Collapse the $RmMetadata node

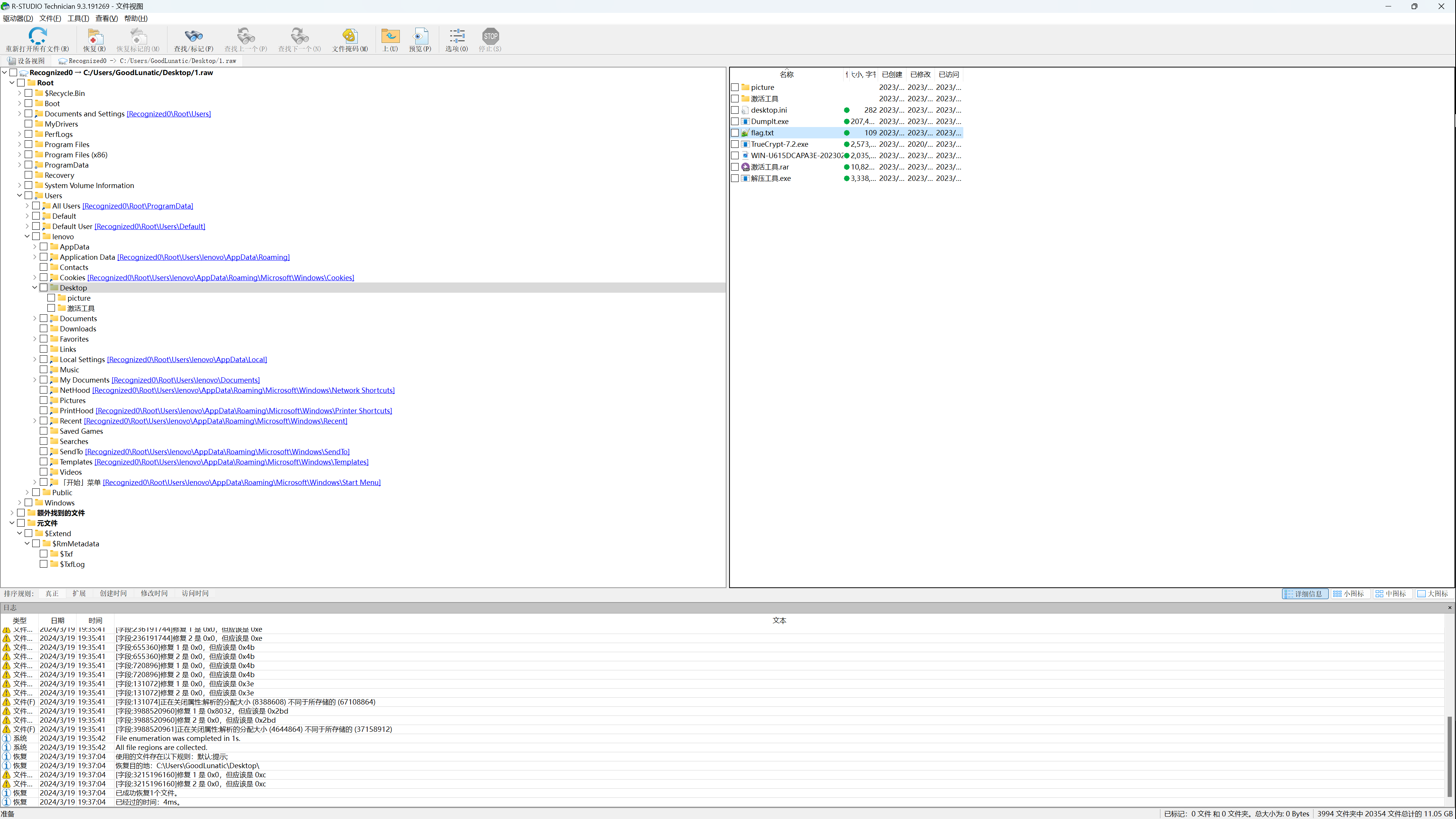point(27,544)
